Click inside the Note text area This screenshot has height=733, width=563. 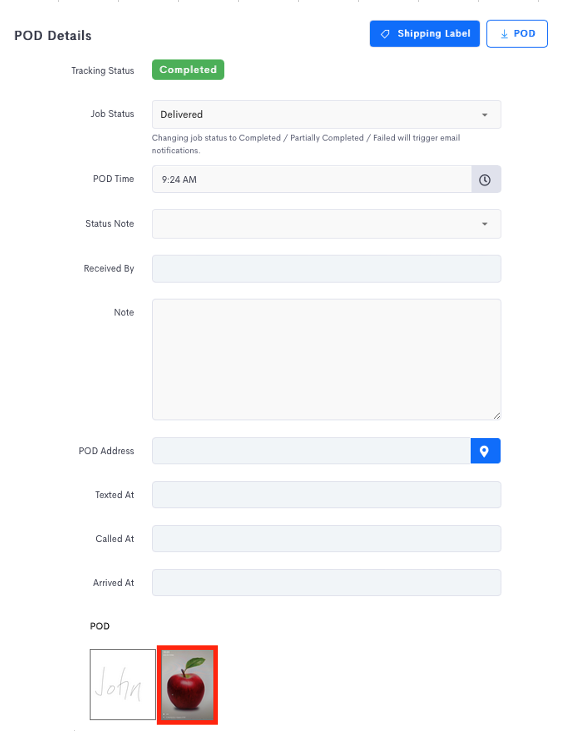pos(326,359)
